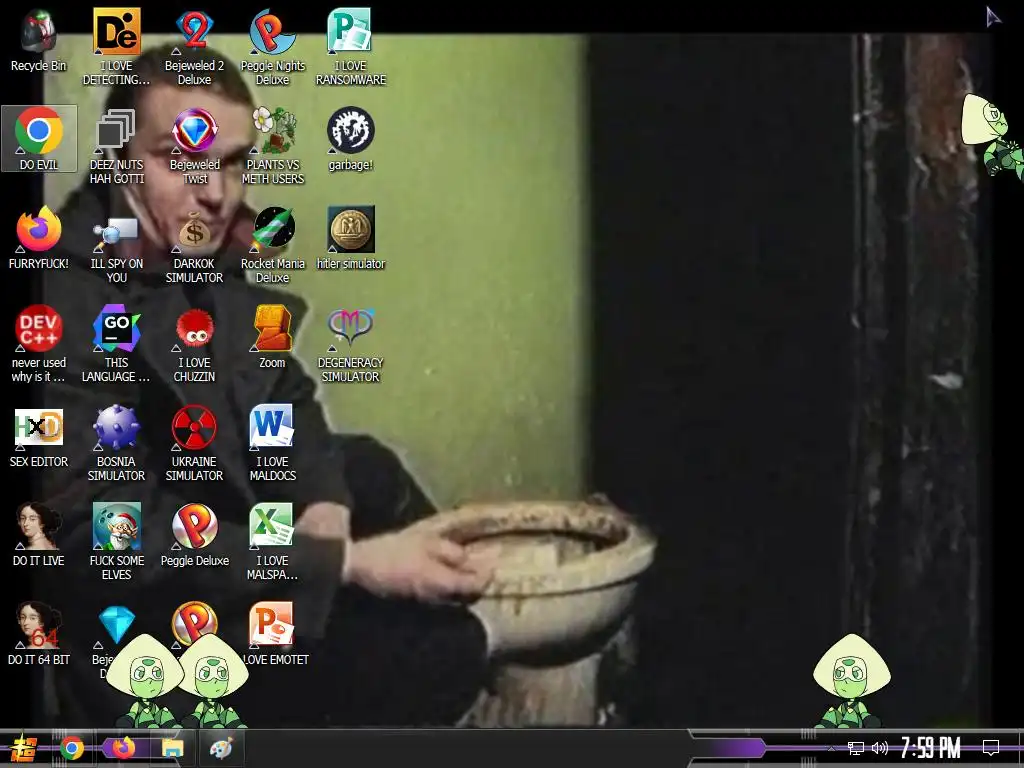Select the 'PLANTS VS METH USERS' shortcut

click(x=272, y=146)
